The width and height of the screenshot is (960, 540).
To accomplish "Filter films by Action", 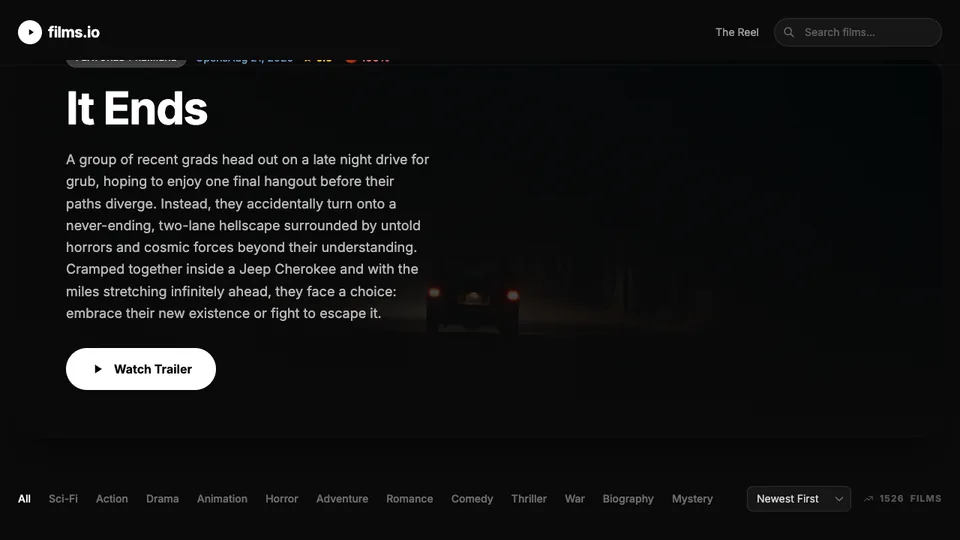I will point(111,499).
